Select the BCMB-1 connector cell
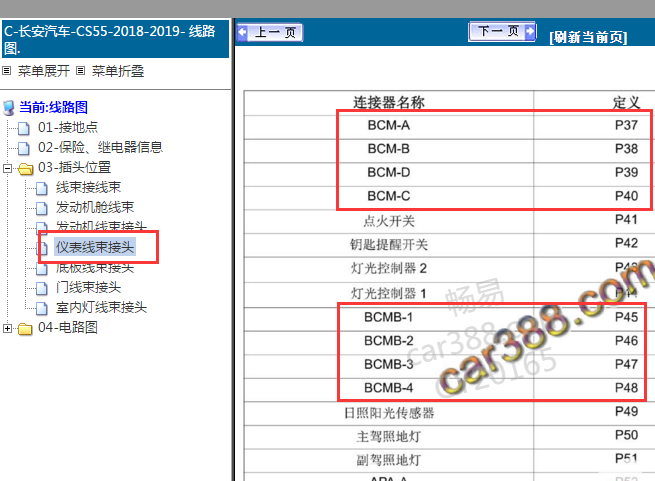 click(x=388, y=317)
